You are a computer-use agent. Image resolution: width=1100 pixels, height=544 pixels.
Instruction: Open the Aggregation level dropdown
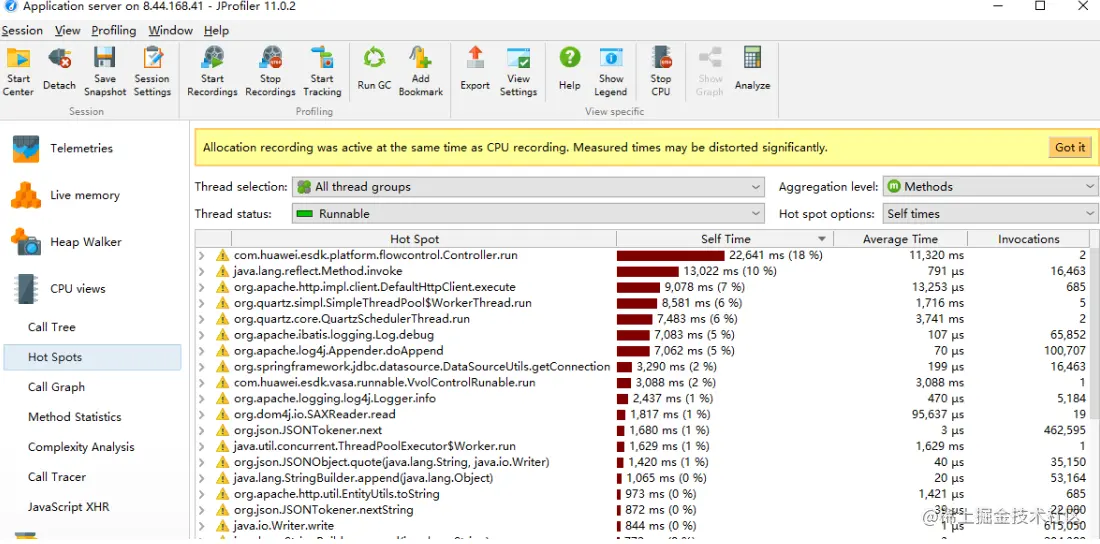(990, 187)
